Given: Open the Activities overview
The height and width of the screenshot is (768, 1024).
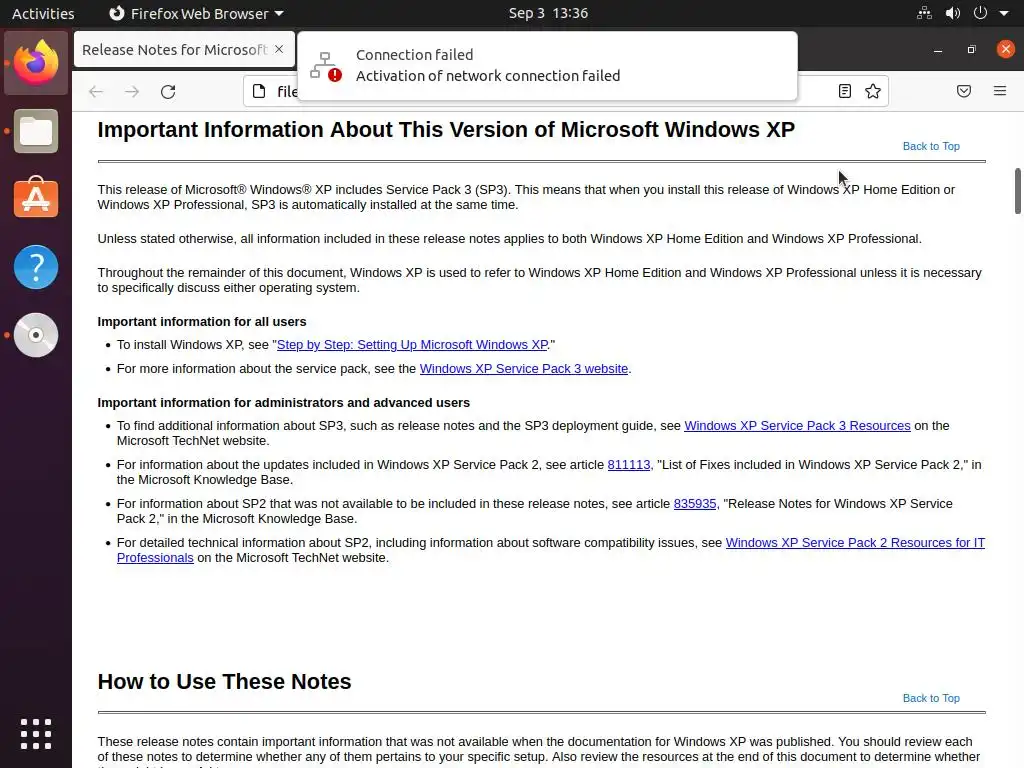Looking at the screenshot, I should tap(43, 13).
